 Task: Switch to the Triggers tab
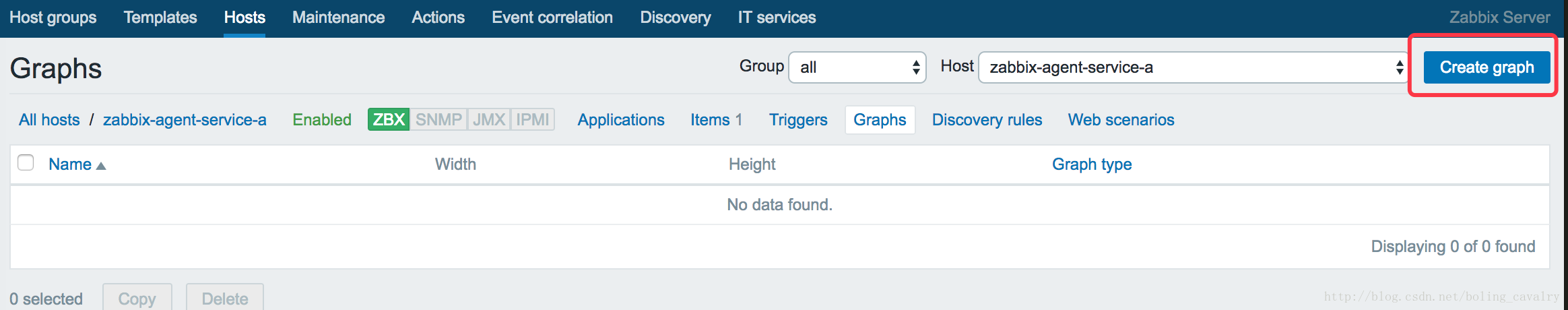click(x=798, y=120)
